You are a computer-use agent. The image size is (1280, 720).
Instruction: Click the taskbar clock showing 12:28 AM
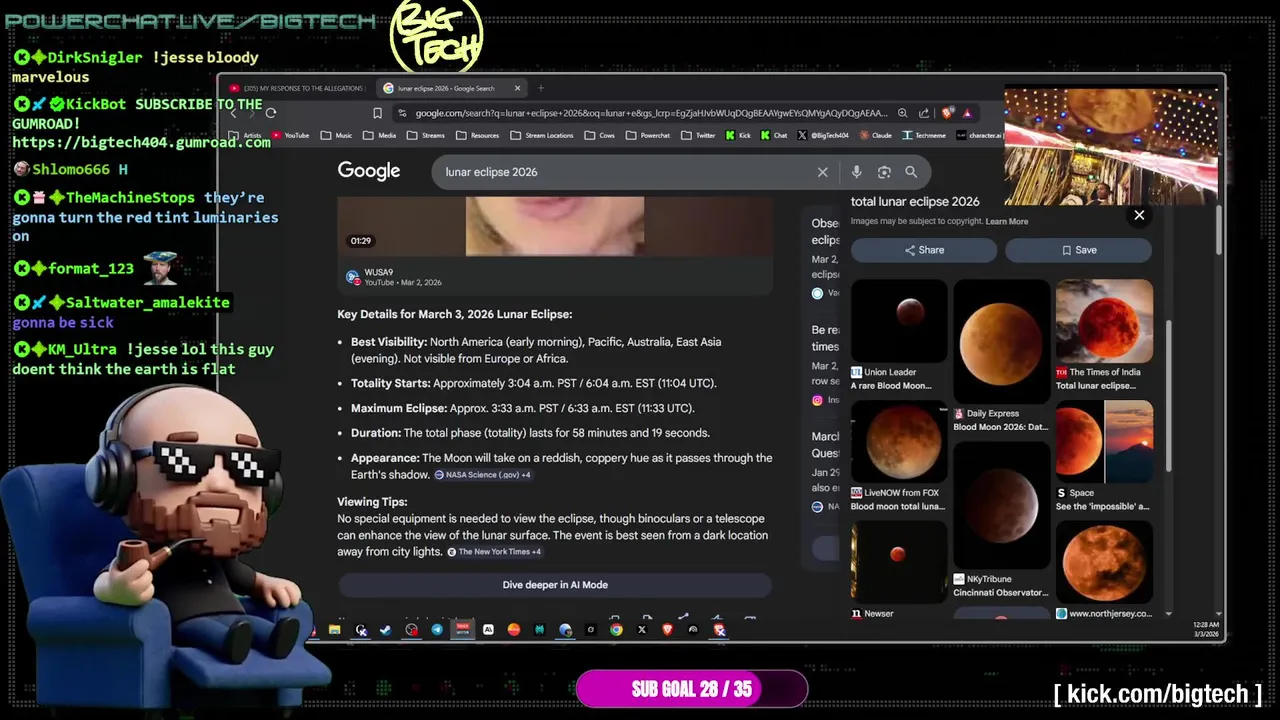point(1206,629)
